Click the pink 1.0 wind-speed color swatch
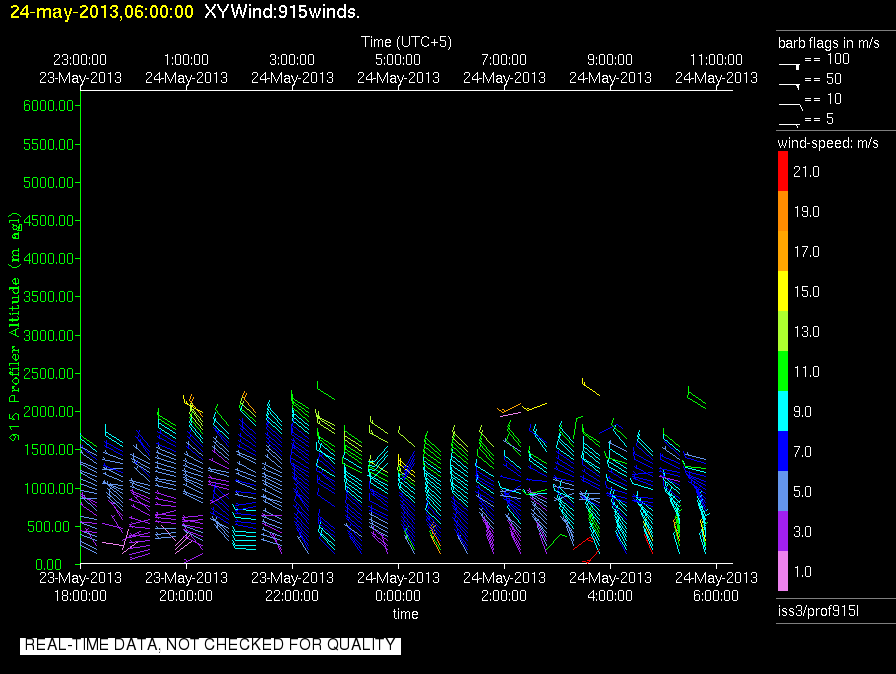Screen dimensions: 896x674 tap(783, 571)
